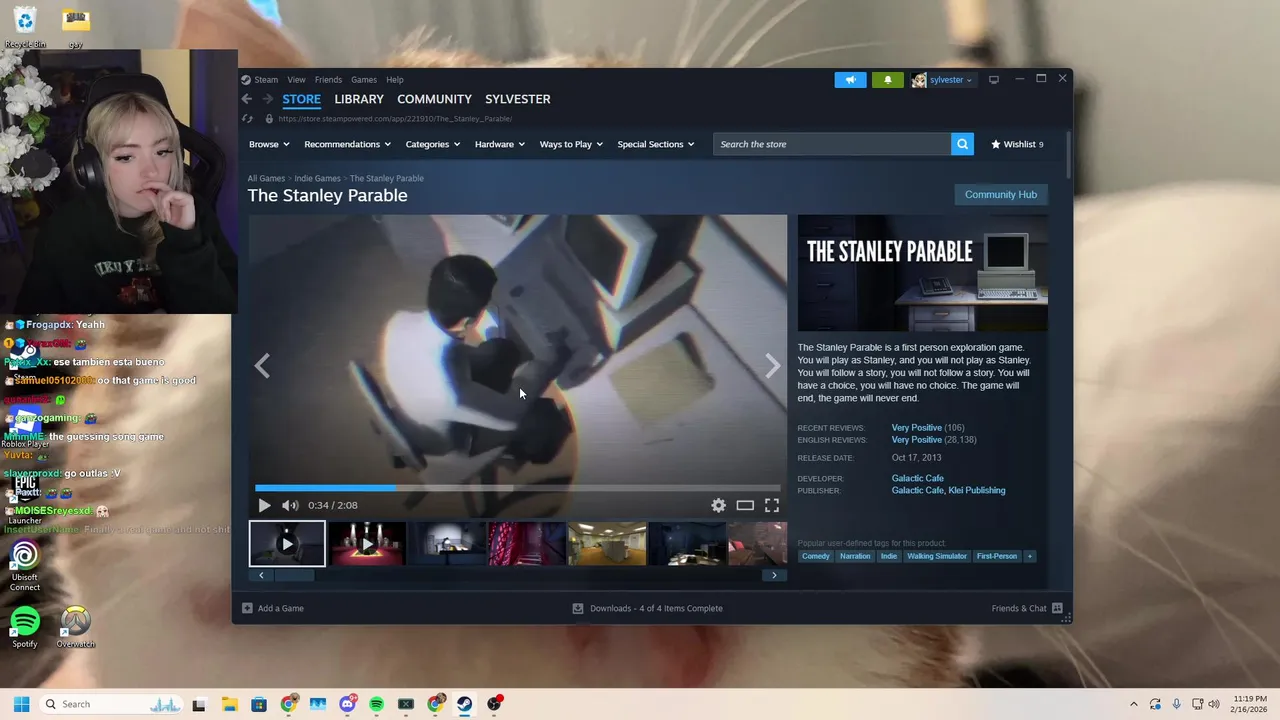This screenshot has width=1280, height=720.
Task: Switch to the LIBRARY tab
Action: pyautogui.click(x=359, y=99)
